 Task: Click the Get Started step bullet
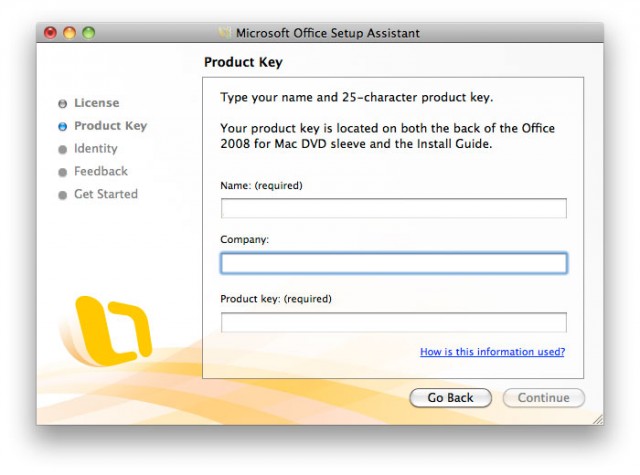(x=62, y=195)
